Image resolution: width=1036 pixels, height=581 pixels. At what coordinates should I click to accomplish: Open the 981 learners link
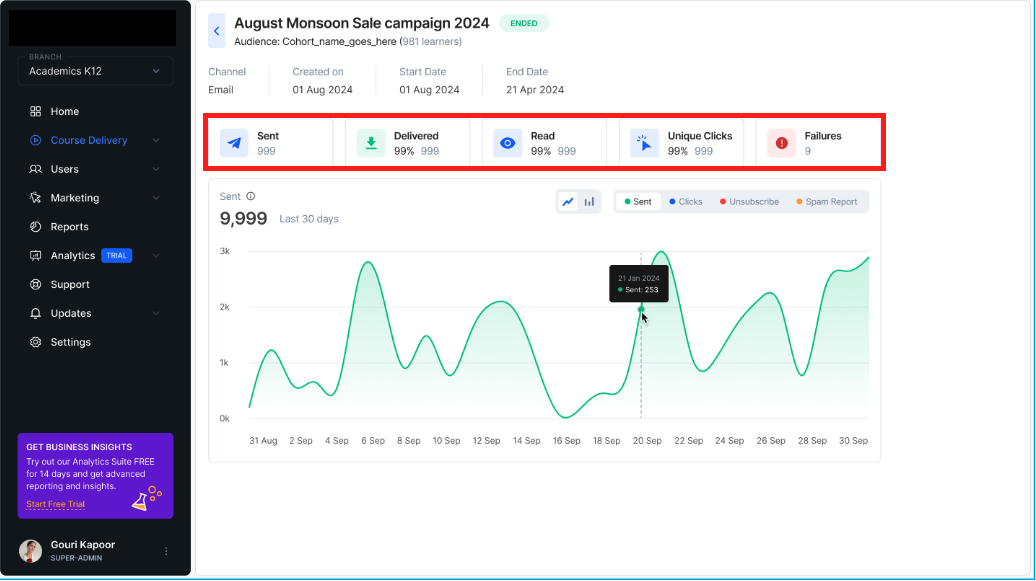tap(430, 42)
